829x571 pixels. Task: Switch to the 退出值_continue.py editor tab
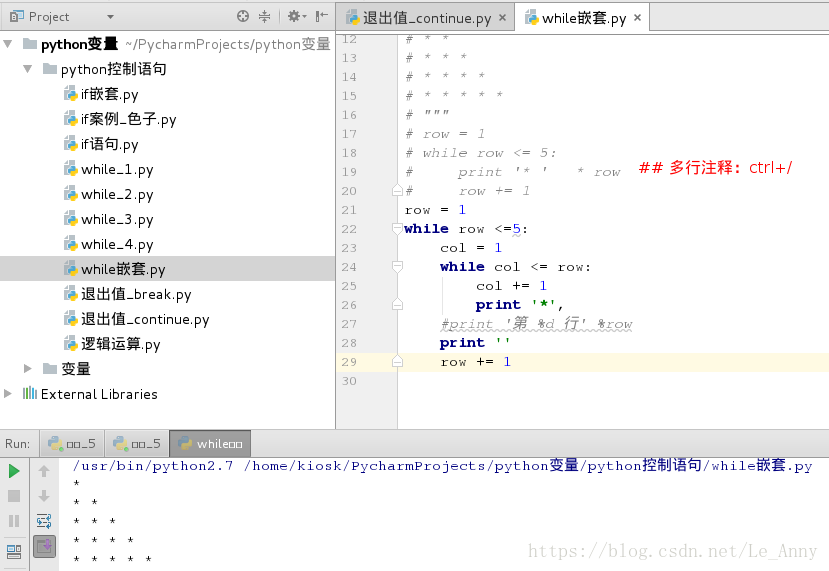[426, 18]
